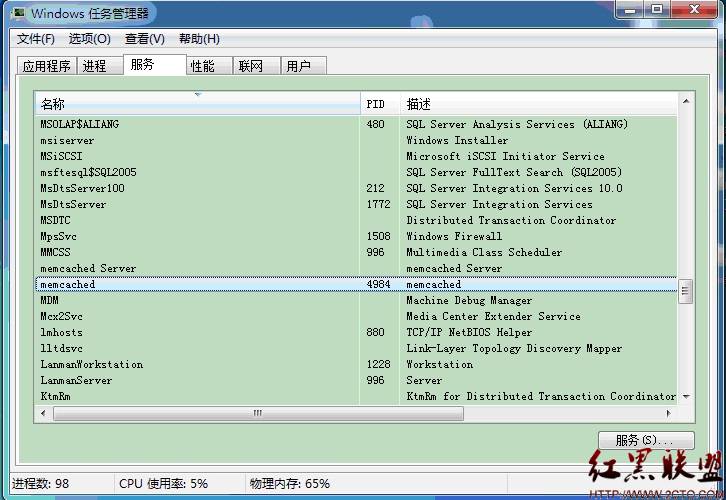
Task: Open the 选项(O) menu
Action: tap(89, 39)
